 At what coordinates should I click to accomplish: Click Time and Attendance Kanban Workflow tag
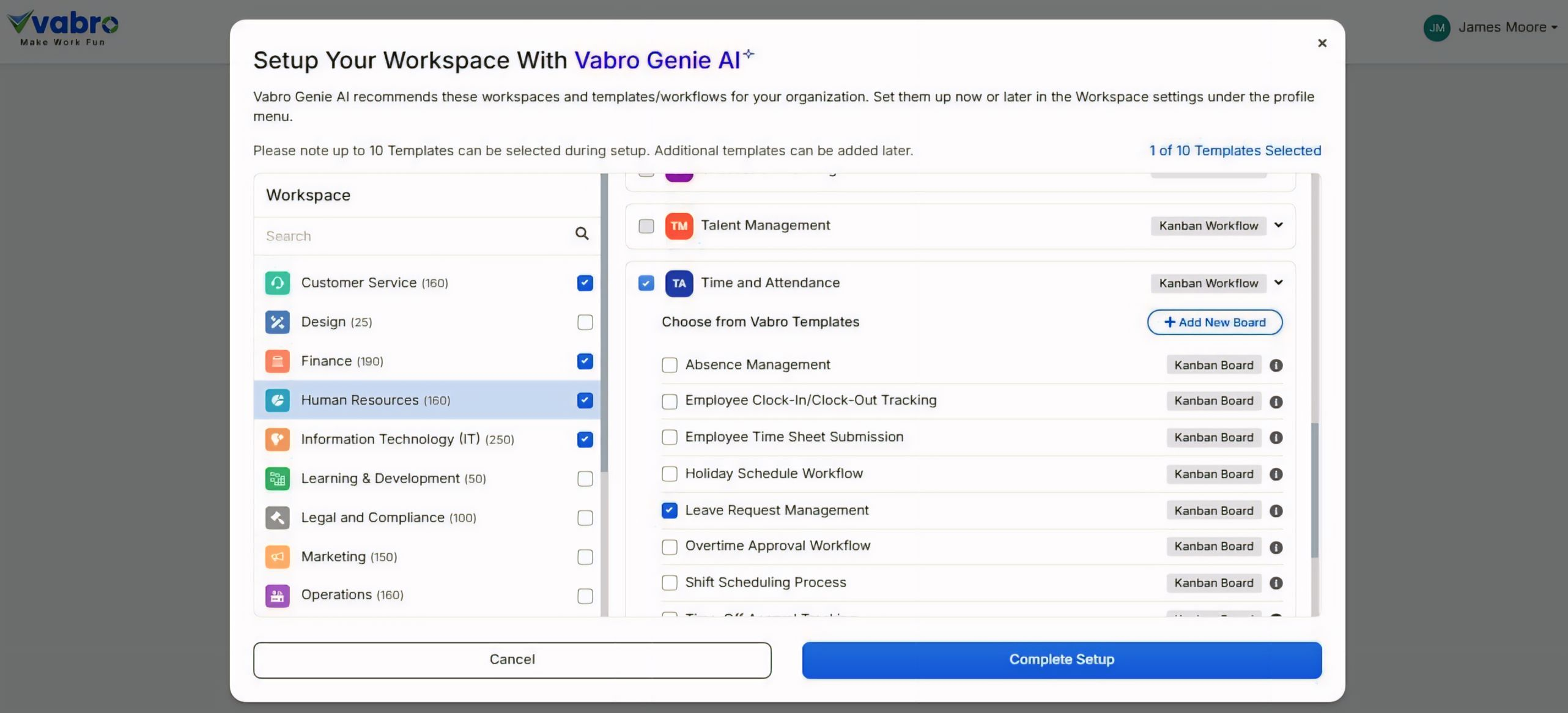[x=1208, y=283]
